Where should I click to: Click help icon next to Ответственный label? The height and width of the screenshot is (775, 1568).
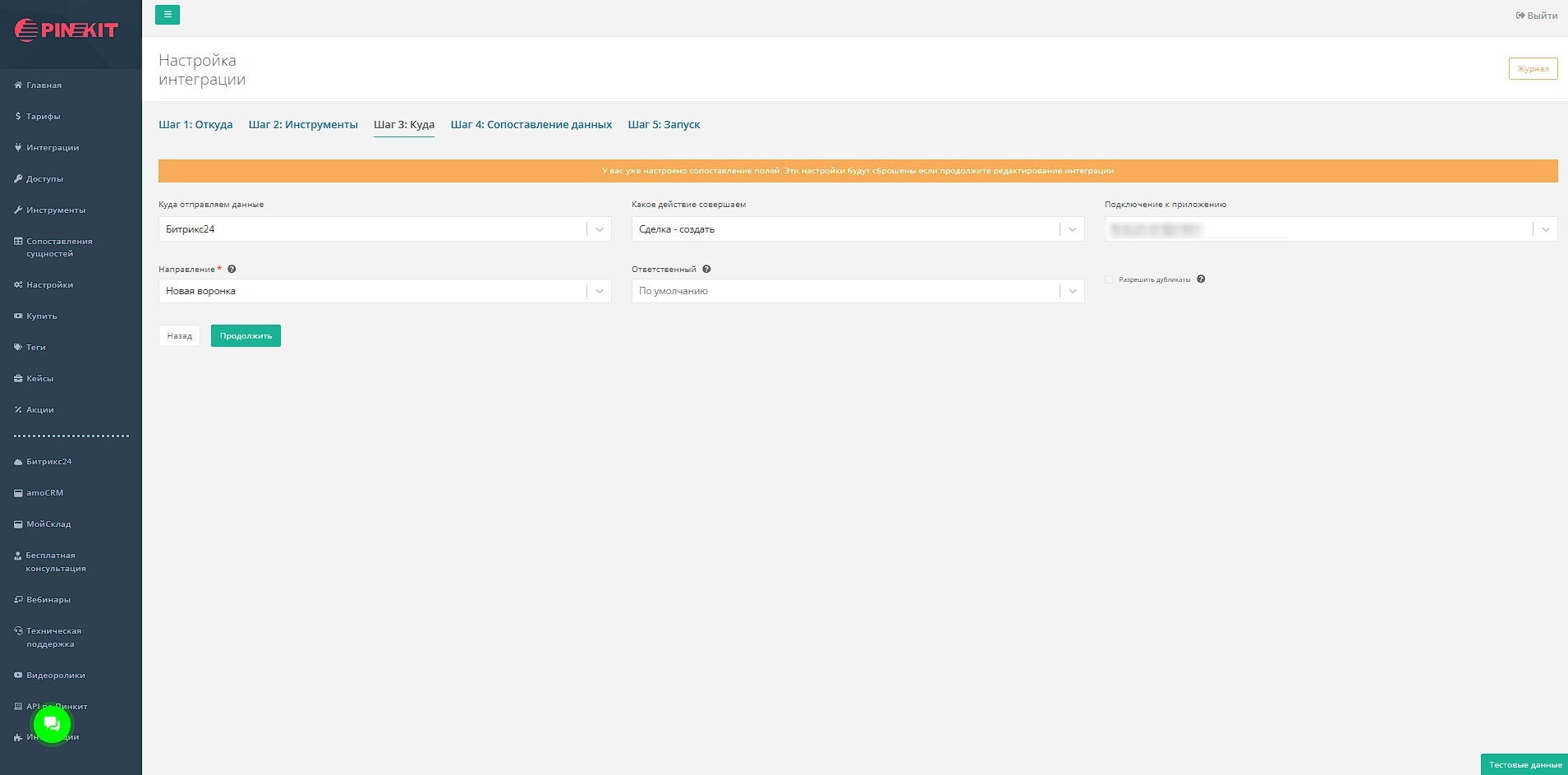[706, 270]
